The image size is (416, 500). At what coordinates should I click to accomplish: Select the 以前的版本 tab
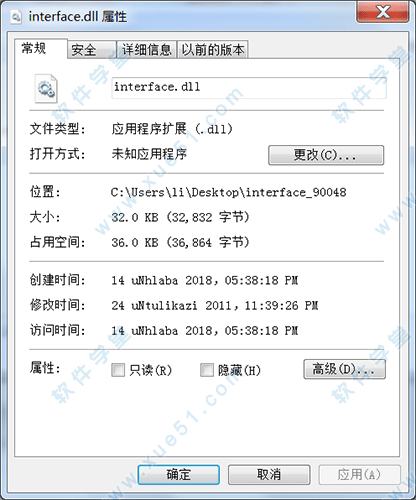click(213, 50)
